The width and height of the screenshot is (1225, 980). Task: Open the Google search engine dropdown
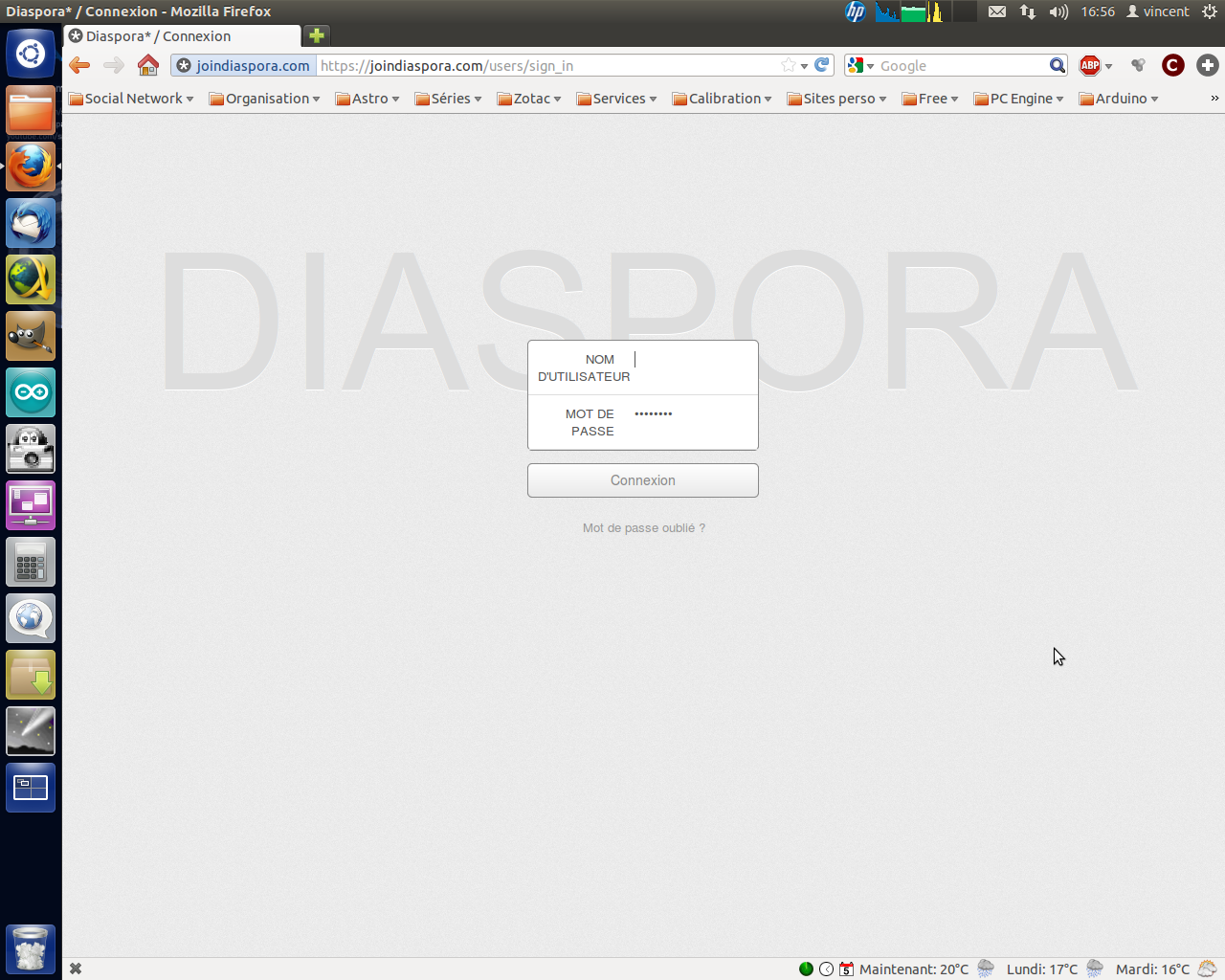pyautogui.click(x=859, y=65)
